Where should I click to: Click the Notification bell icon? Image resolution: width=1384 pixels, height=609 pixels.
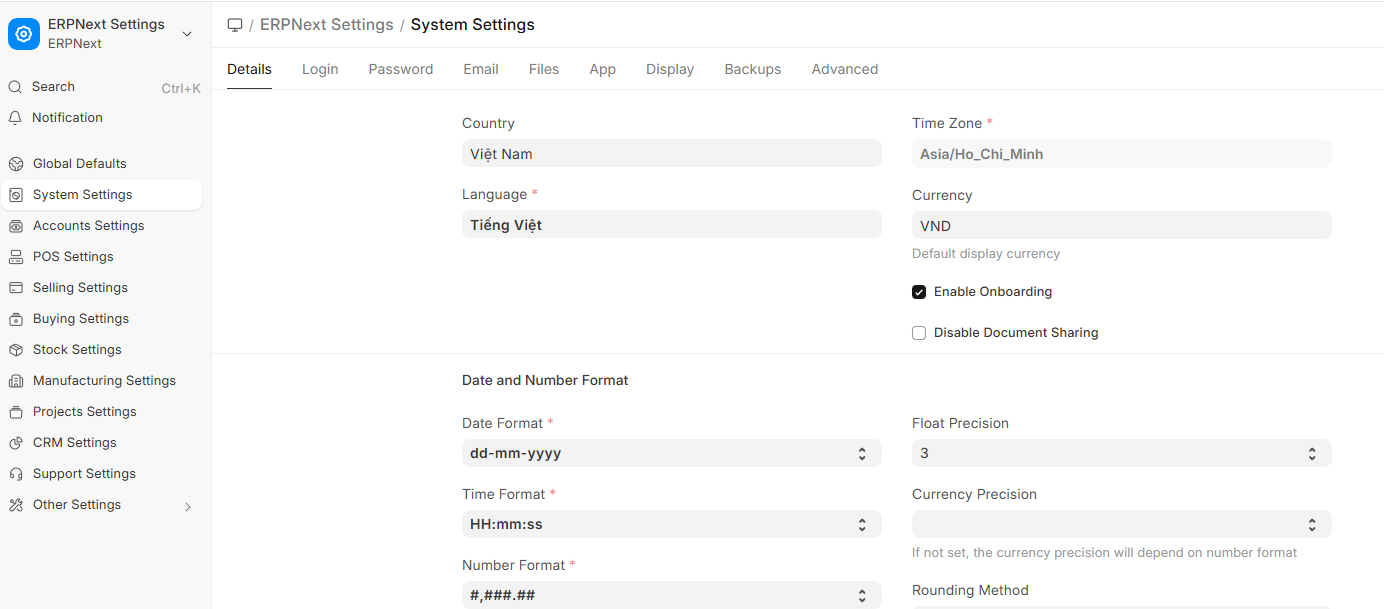point(15,118)
